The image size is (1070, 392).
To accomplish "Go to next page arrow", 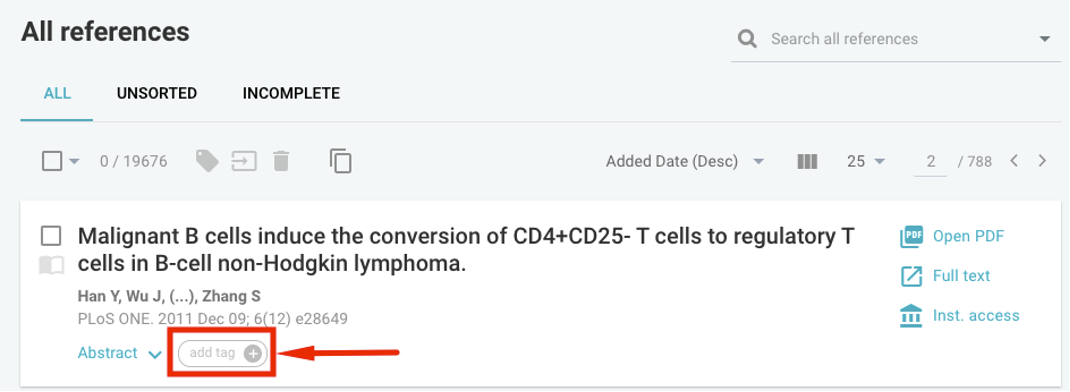I will click(1042, 161).
